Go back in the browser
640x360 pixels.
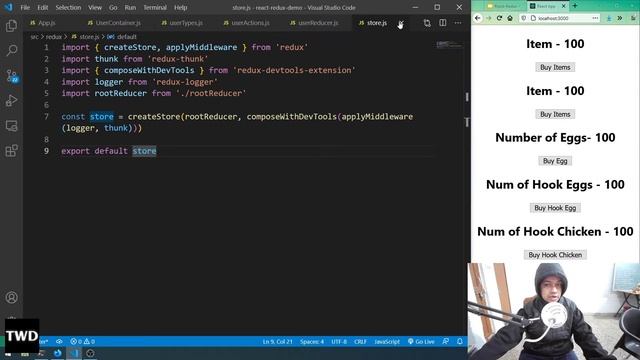[478, 18]
